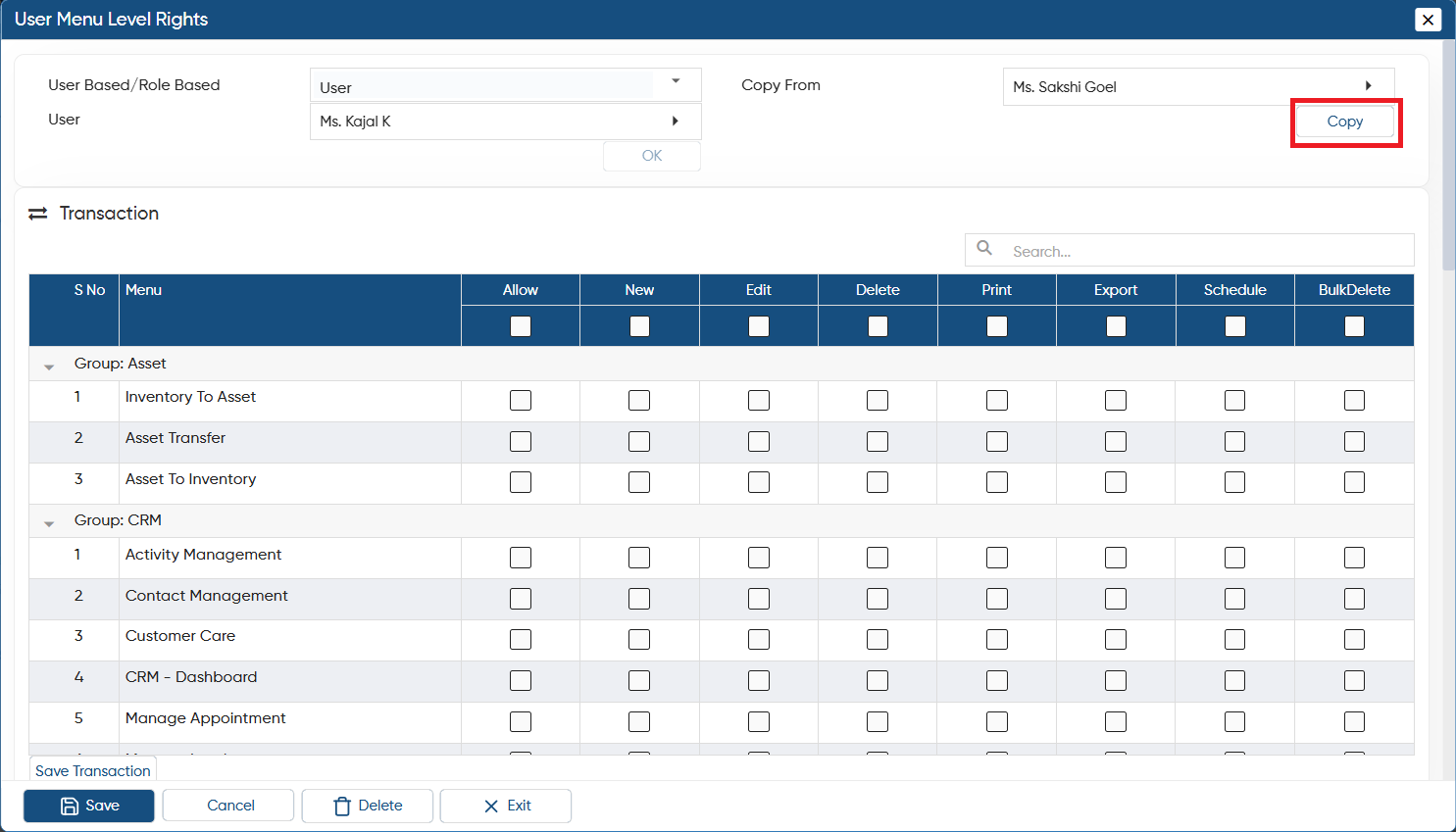Collapse the Group: CRM row
1456x832 pixels.
point(49,523)
